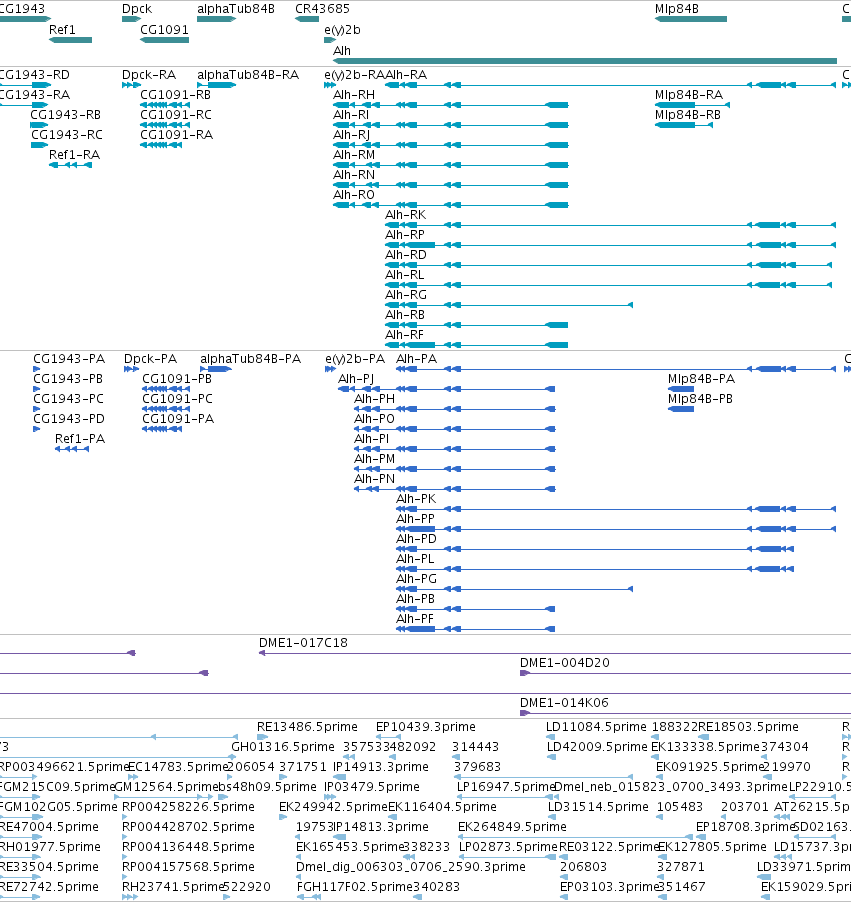The width and height of the screenshot is (851, 902).
Task: Click the CG1943-RD transcript label
Action: 35,75
